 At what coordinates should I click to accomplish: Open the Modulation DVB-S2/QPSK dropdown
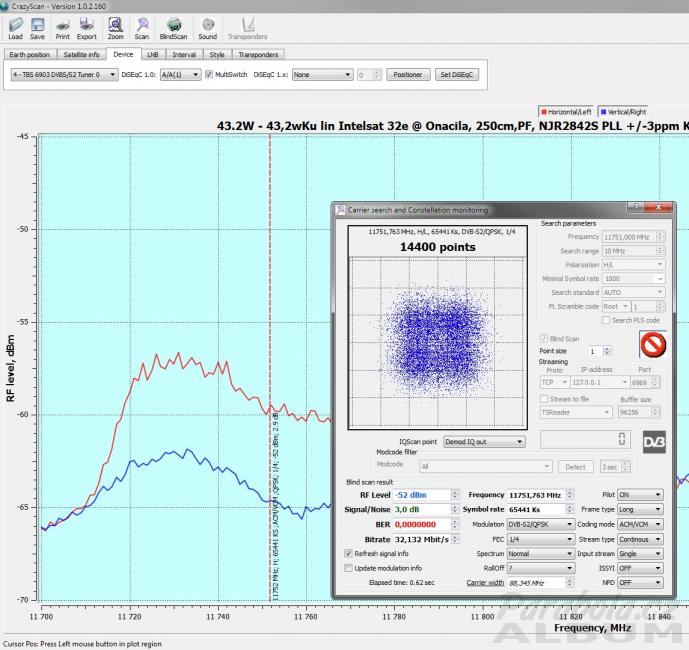click(x=540, y=524)
